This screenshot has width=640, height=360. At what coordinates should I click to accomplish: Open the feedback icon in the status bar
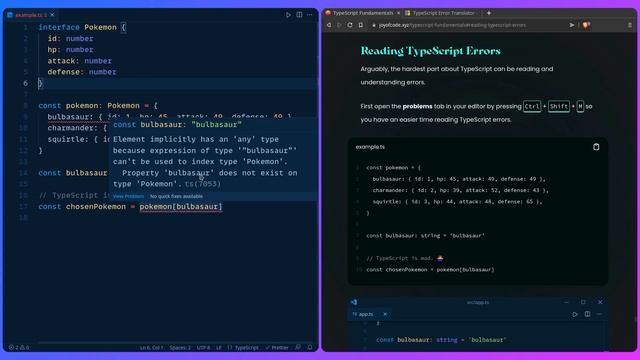coord(298,347)
